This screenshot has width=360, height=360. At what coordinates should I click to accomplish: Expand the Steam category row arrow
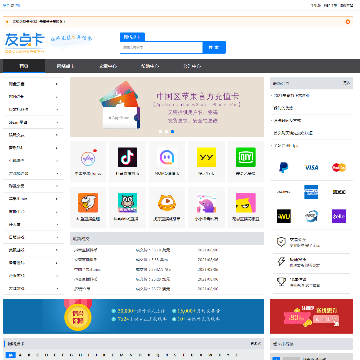[57, 122]
